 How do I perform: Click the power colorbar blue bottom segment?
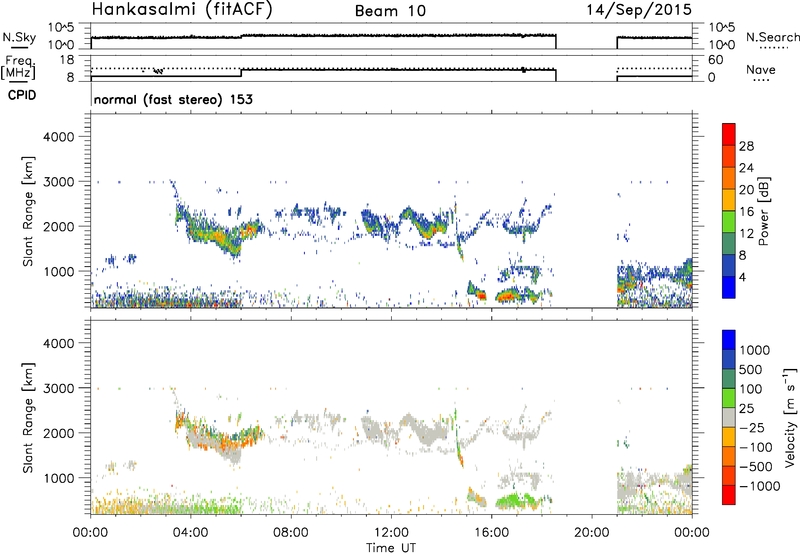[x=729, y=287]
